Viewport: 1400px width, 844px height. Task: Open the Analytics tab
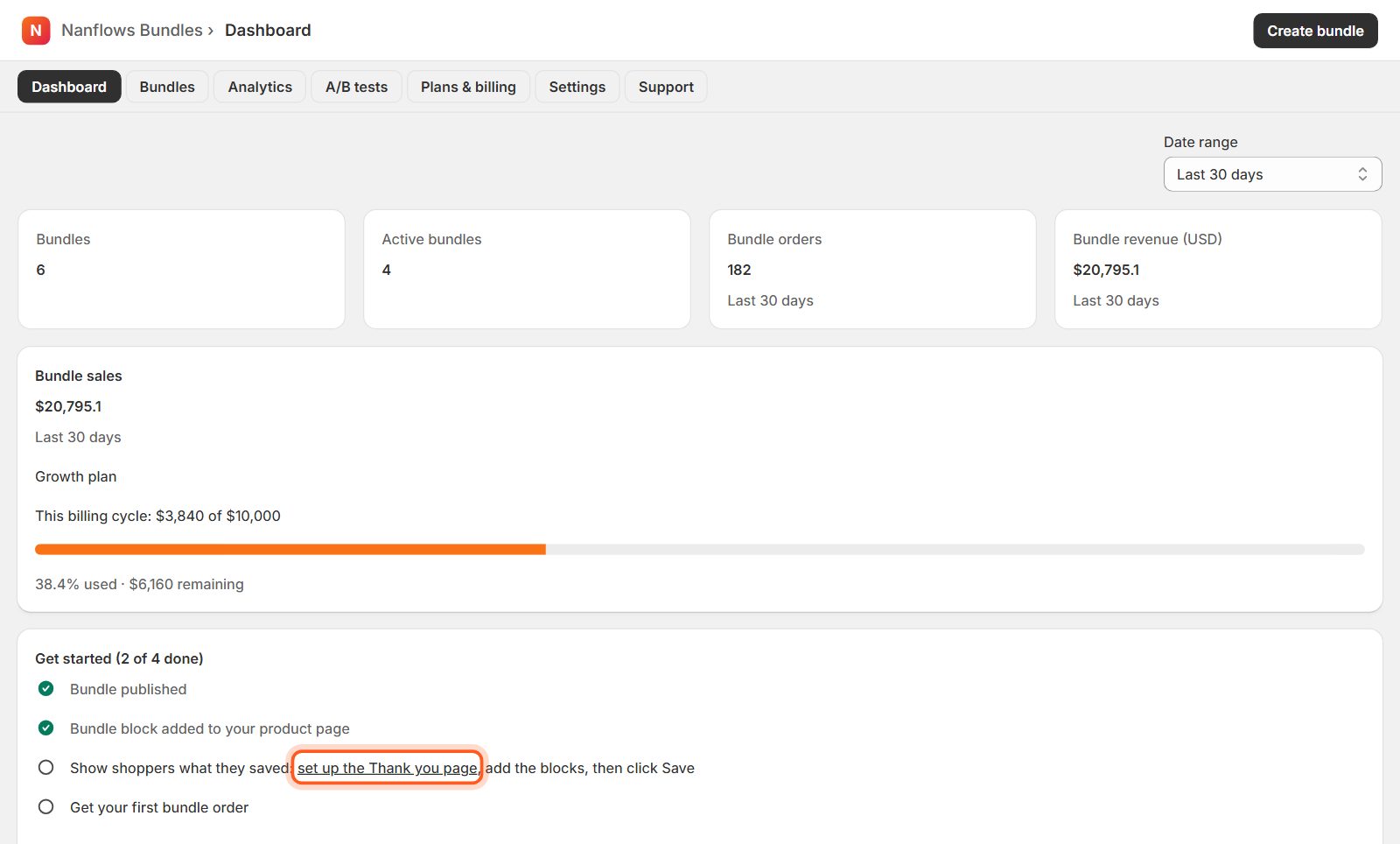(x=260, y=87)
